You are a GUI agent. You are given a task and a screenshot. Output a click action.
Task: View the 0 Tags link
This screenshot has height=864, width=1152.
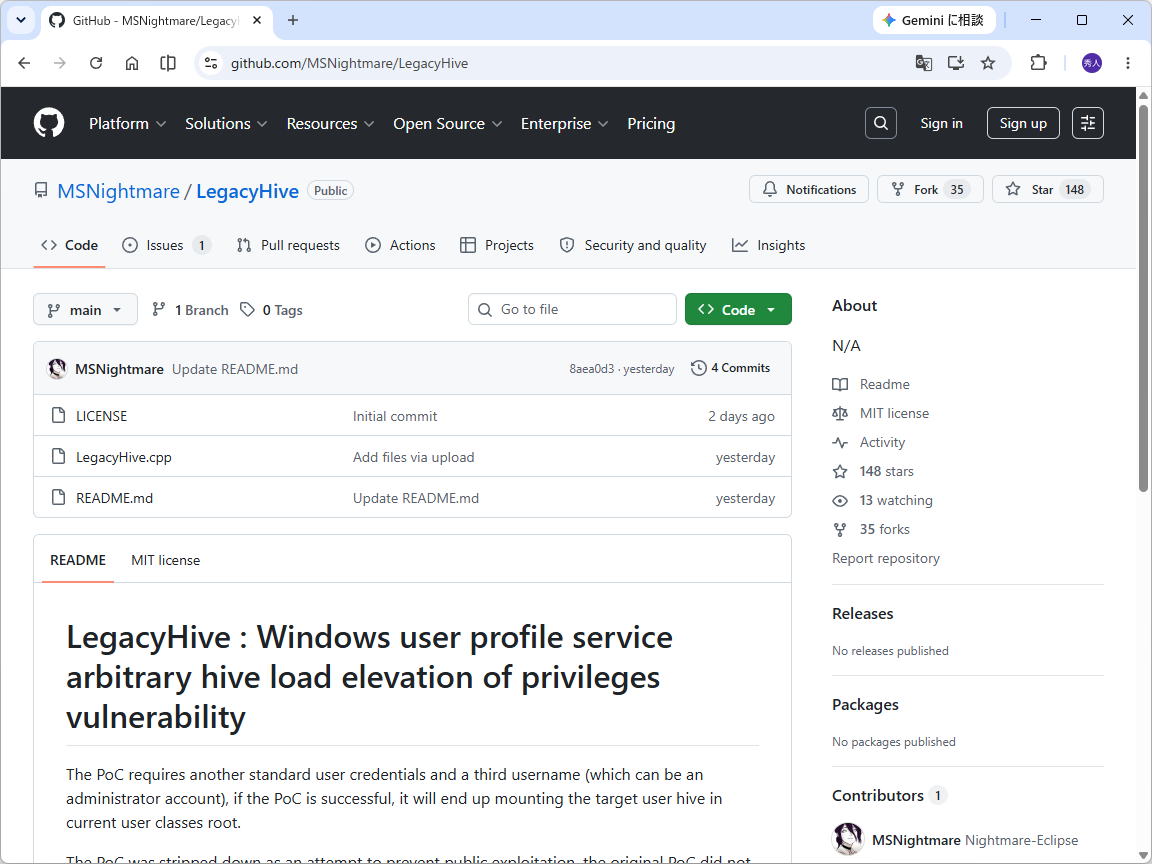click(272, 310)
